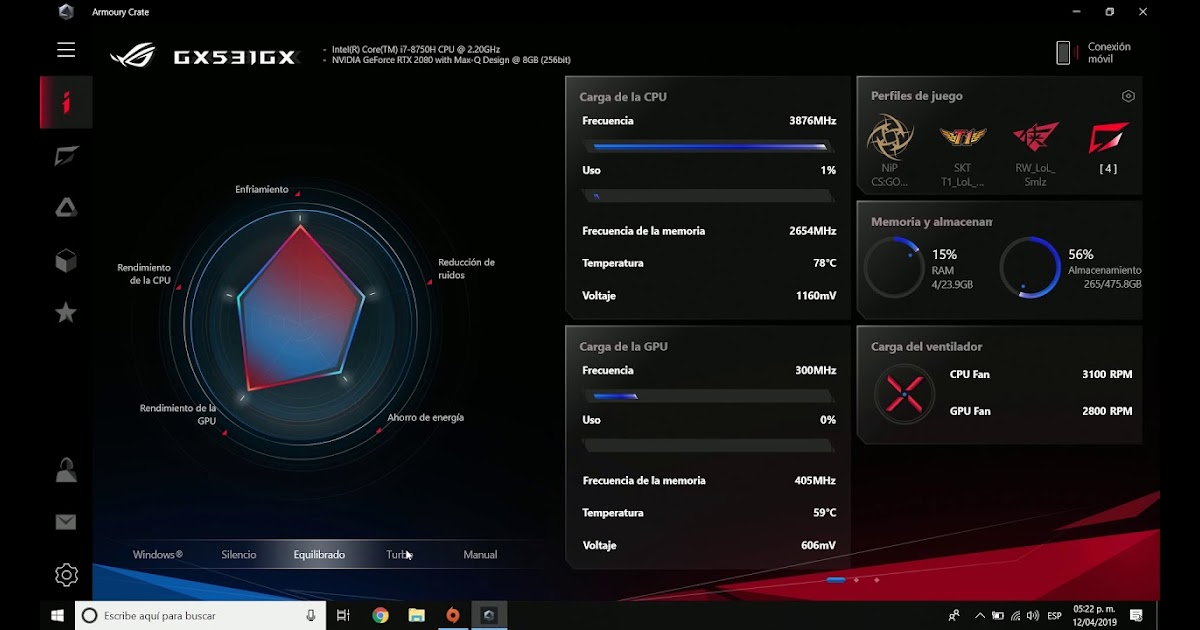Click the Conexión móvil label
The width and height of the screenshot is (1200, 630).
pyautogui.click(x=1109, y=53)
